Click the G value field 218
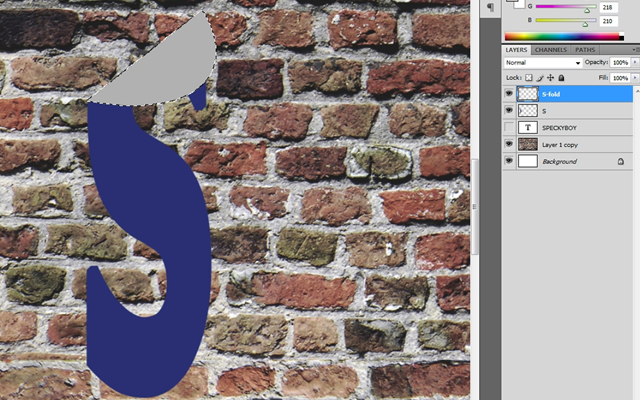The height and width of the screenshot is (400, 640). 609,7
